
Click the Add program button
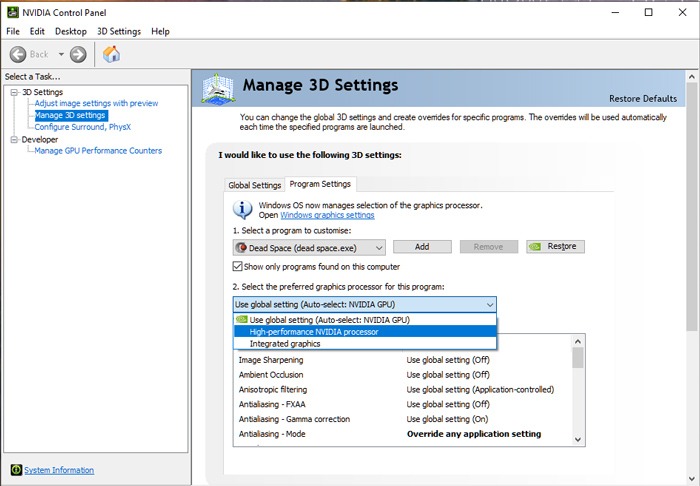tap(422, 247)
